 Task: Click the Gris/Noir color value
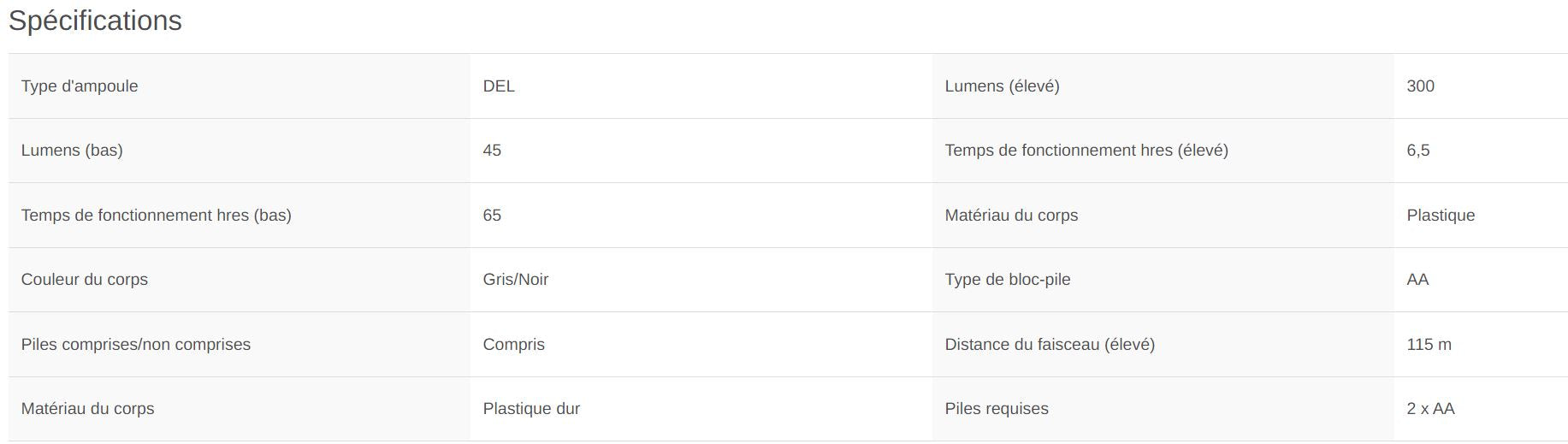coord(516,280)
